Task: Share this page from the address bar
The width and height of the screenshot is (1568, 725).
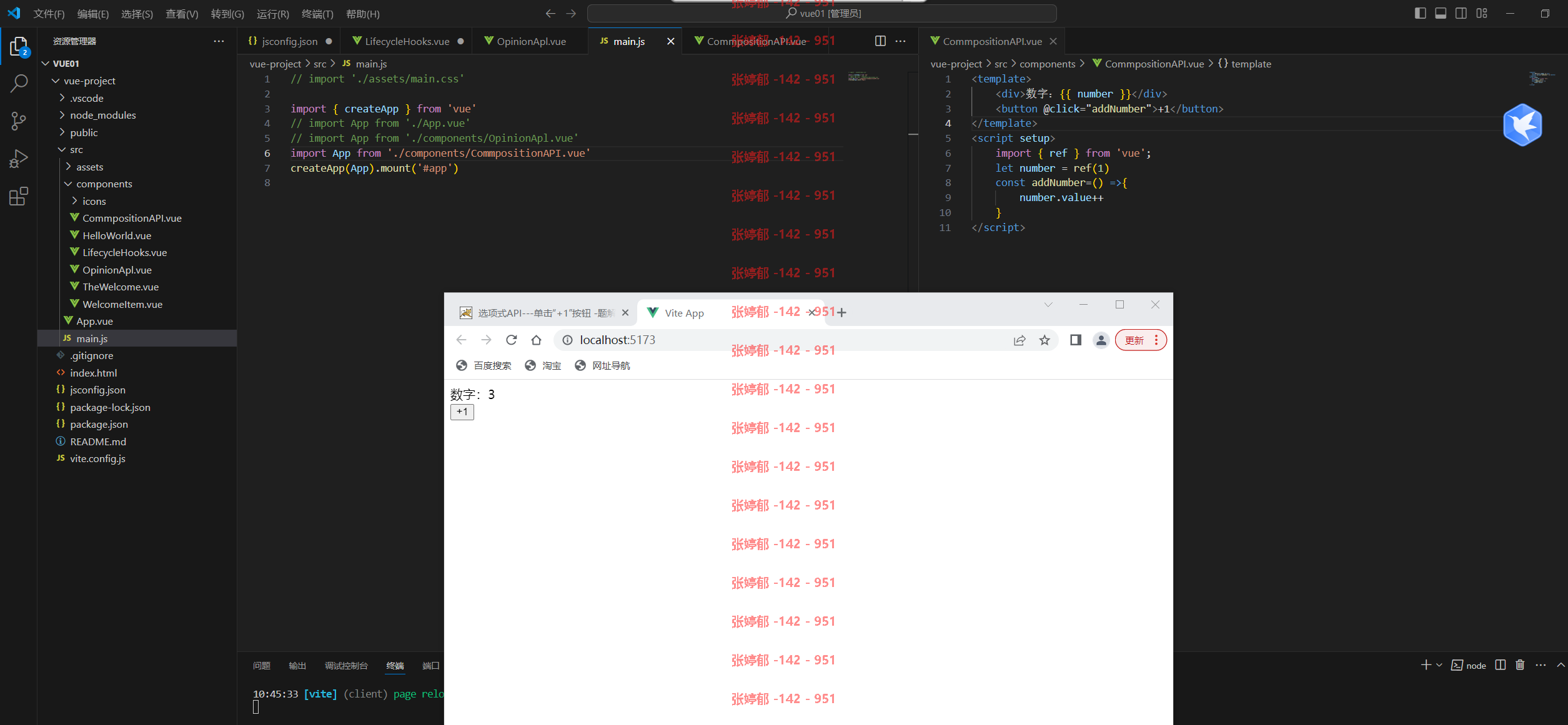Action: tap(1020, 340)
